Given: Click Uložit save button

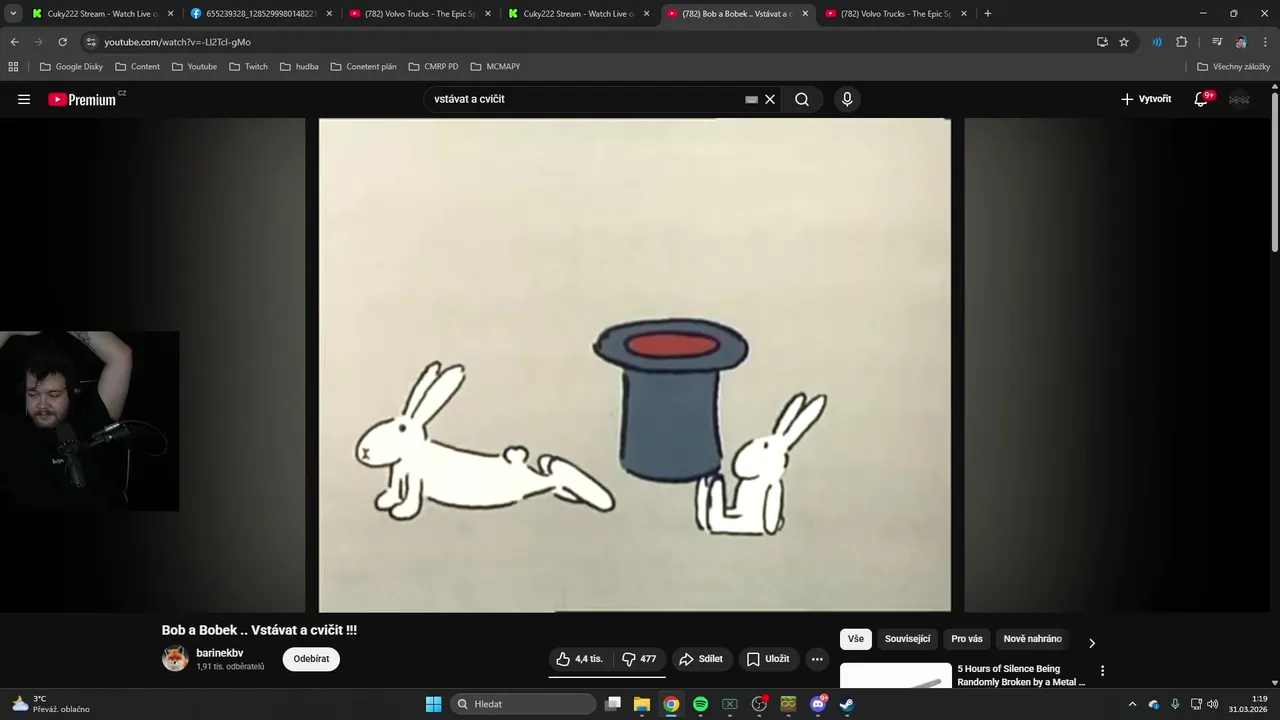Looking at the screenshot, I should [x=768, y=659].
